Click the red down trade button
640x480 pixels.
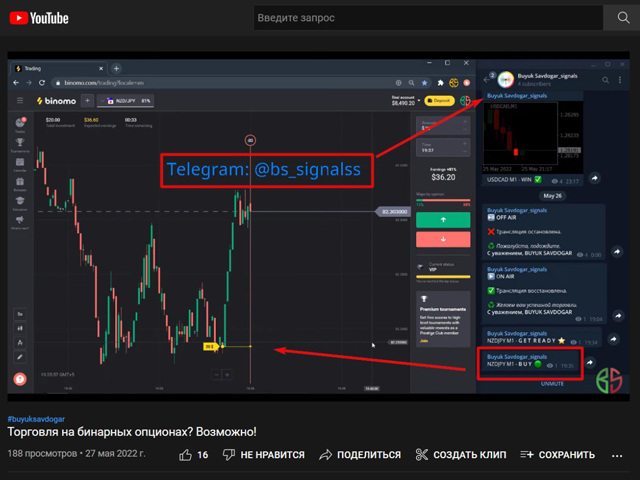443,239
